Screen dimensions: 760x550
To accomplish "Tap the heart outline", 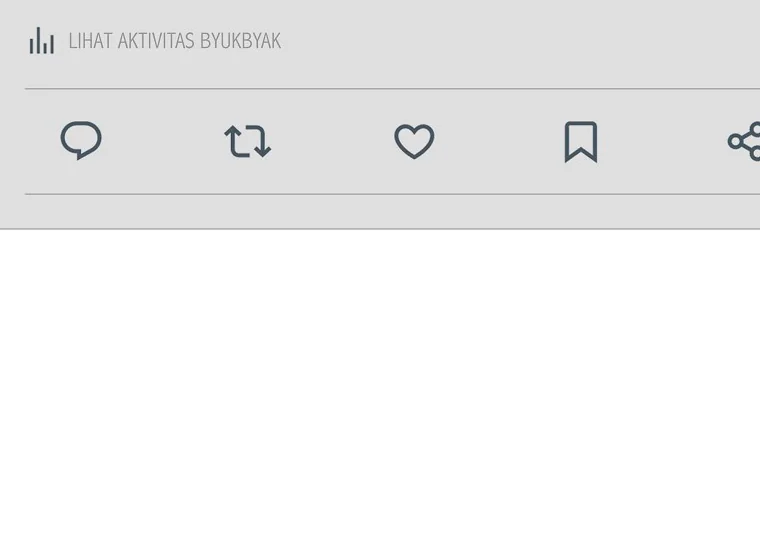I will (x=414, y=141).
